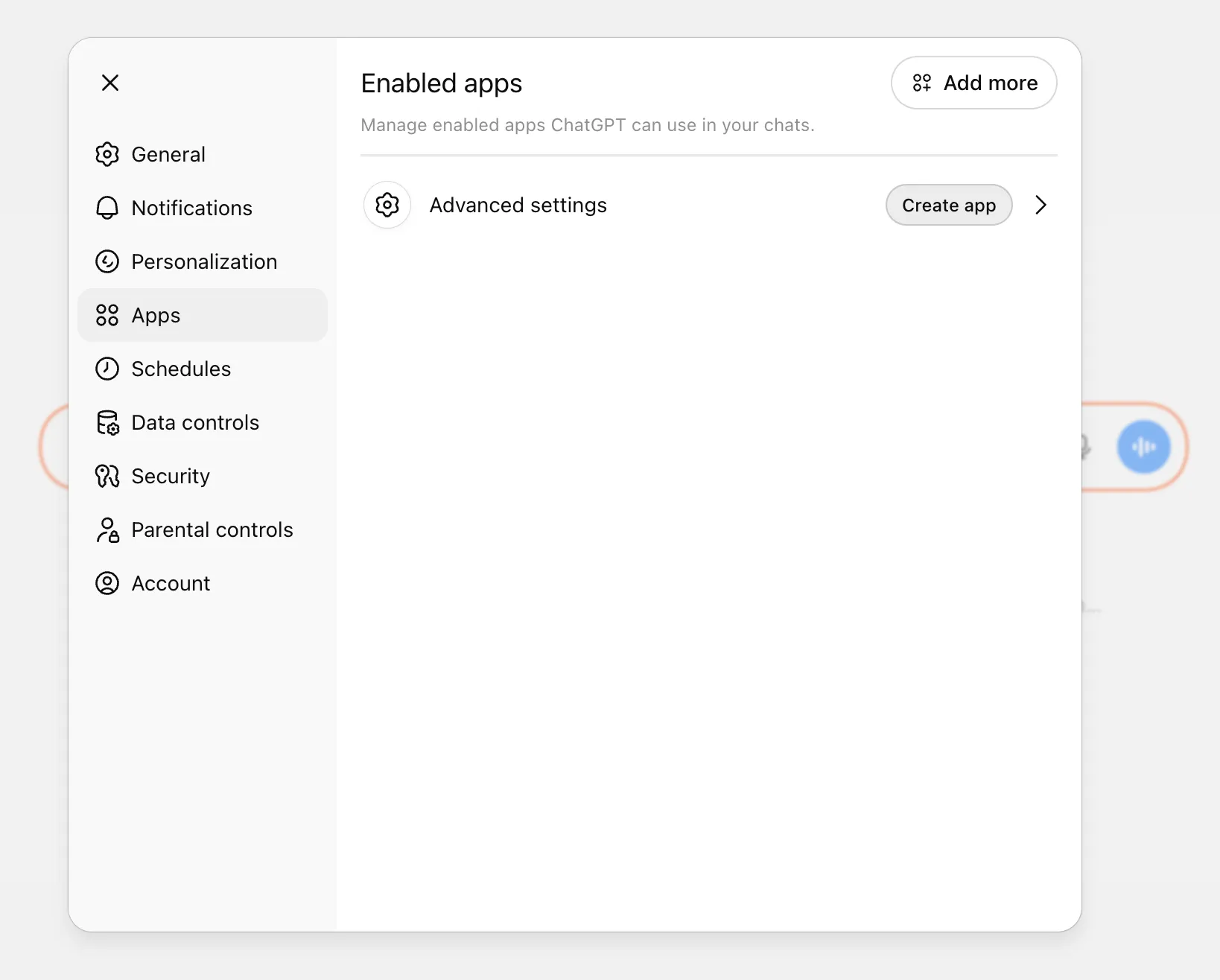1220x980 pixels.
Task: Click the Add more button
Action: [973, 83]
